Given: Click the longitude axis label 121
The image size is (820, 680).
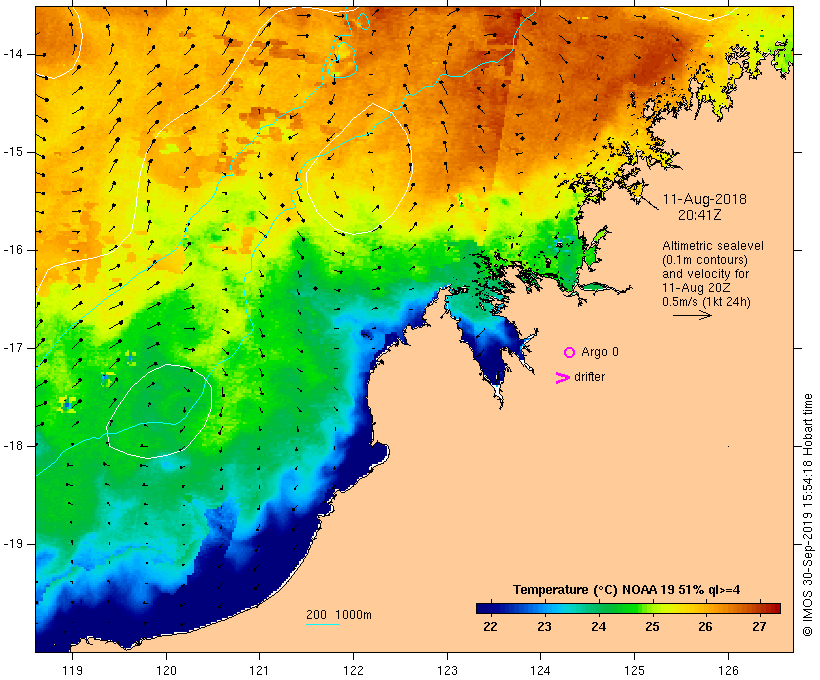Looking at the screenshot, I should (259, 671).
